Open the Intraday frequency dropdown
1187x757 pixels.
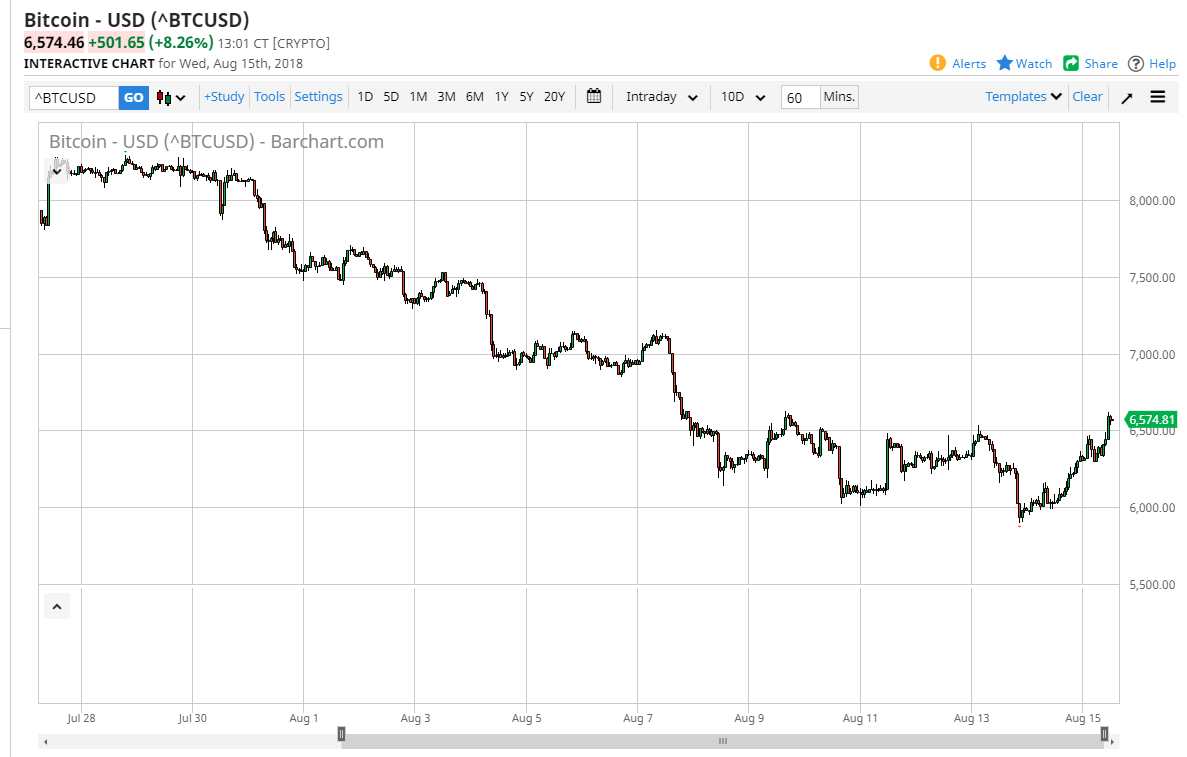(x=659, y=96)
